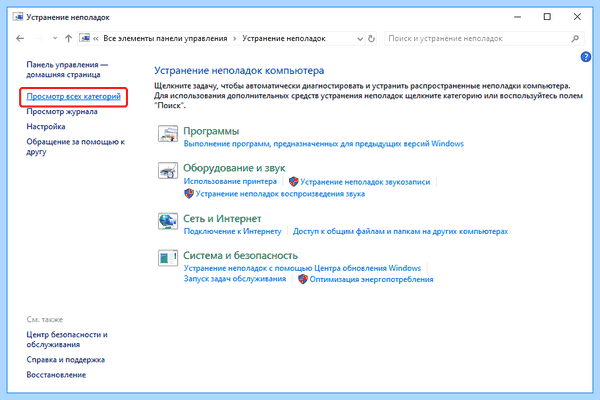This screenshot has width=600, height=400.
Task: Maximize the Устранение неполадок window
Action: (547, 17)
